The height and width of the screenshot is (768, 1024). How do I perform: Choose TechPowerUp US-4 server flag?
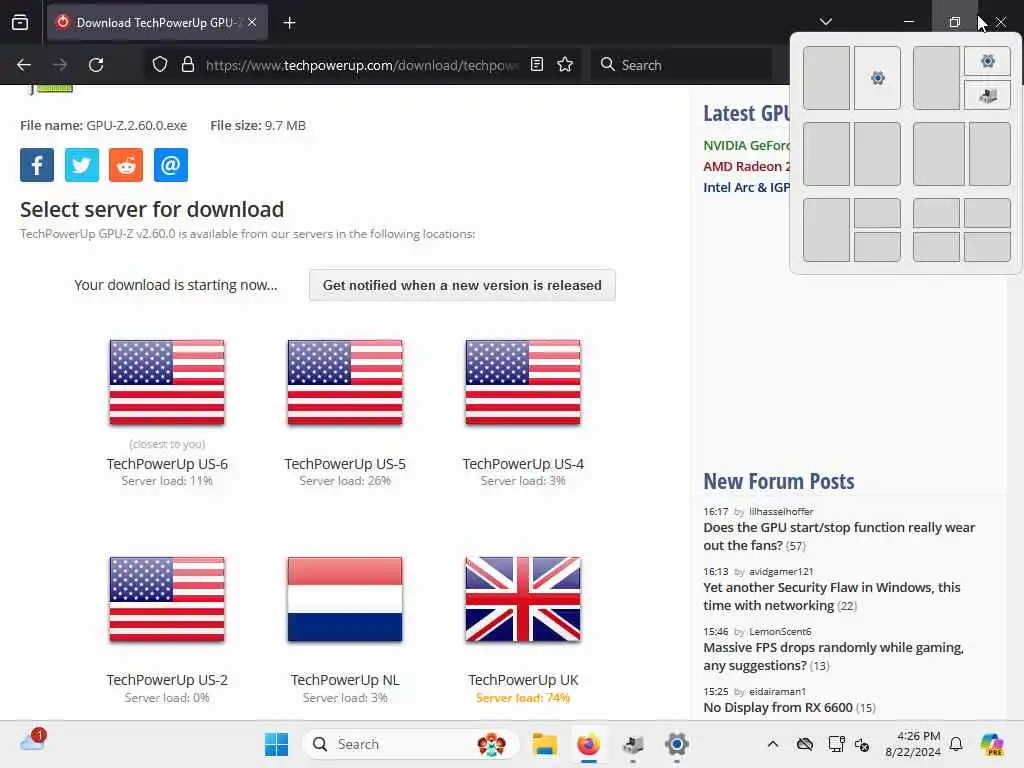pos(523,382)
